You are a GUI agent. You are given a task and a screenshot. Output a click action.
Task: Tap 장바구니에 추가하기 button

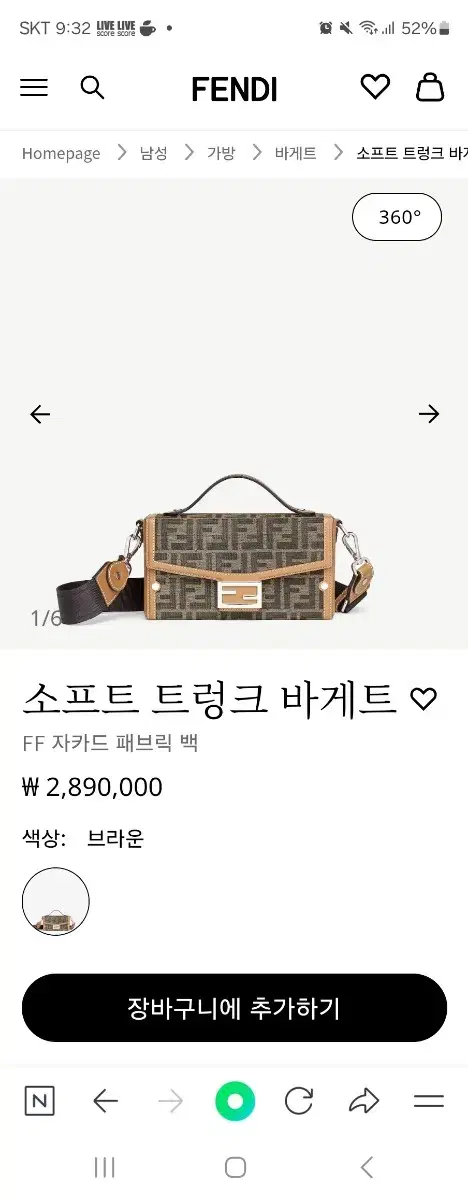click(234, 1008)
